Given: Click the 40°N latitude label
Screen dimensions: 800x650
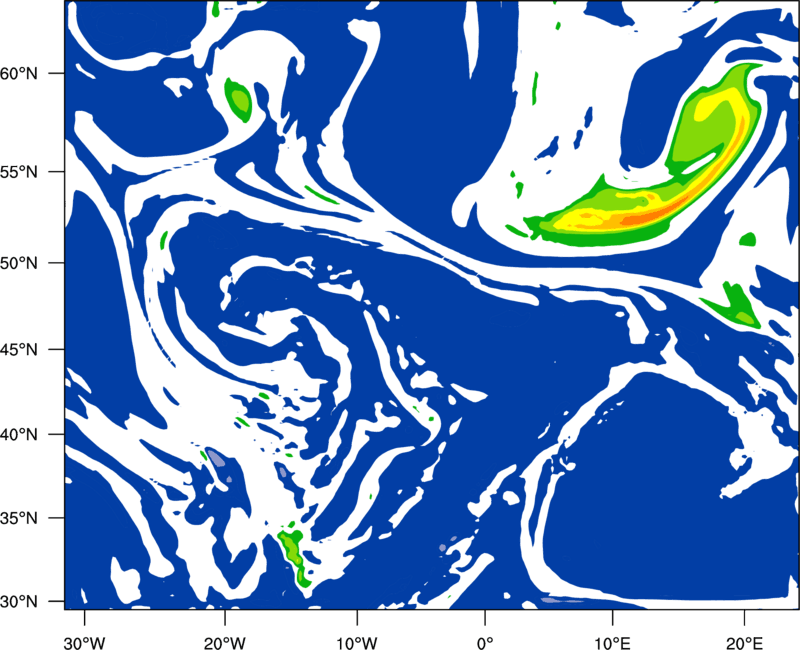Looking at the screenshot, I should pos(19,435).
